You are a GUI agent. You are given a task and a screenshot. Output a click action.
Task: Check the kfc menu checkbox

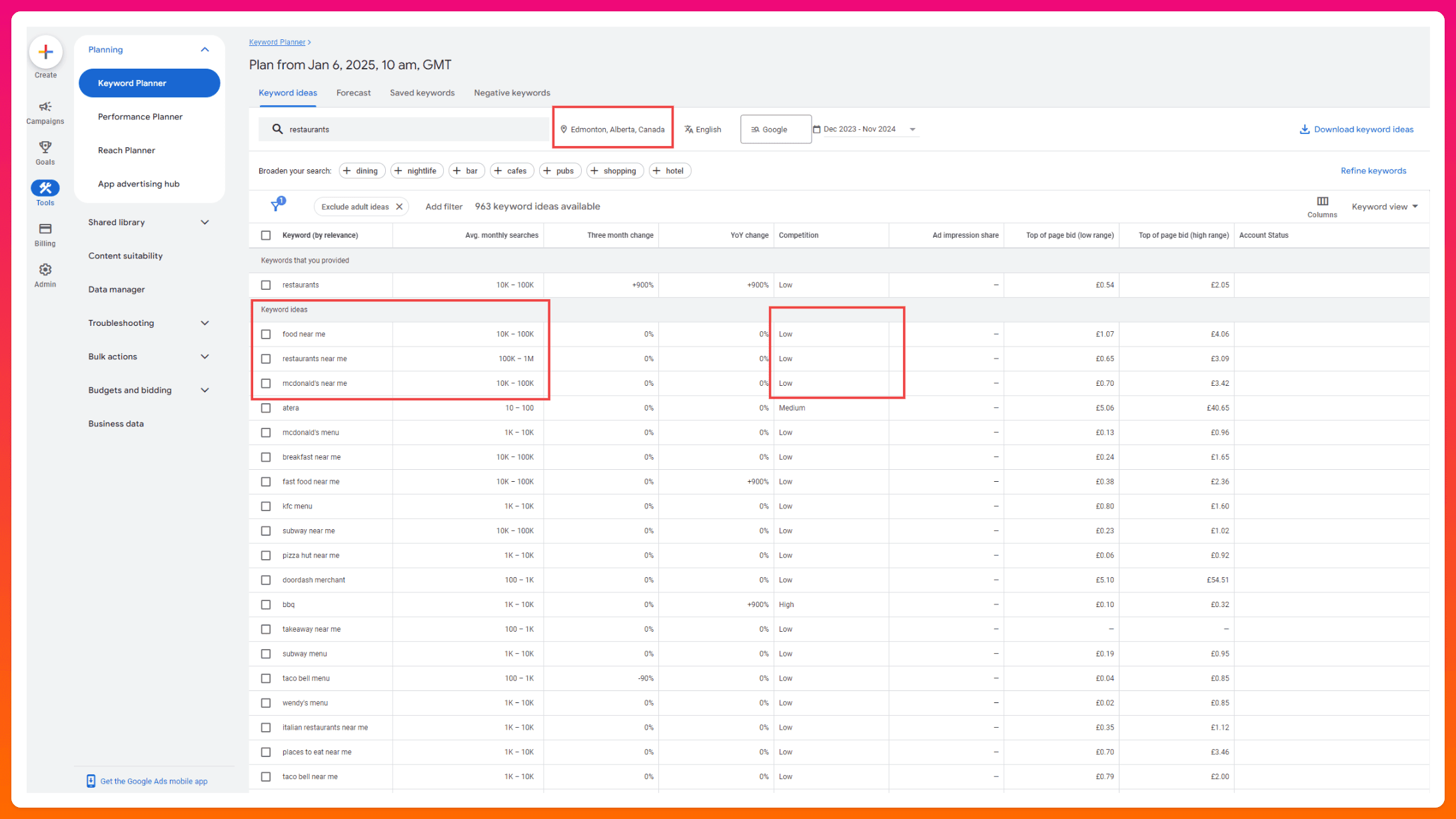click(x=266, y=506)
